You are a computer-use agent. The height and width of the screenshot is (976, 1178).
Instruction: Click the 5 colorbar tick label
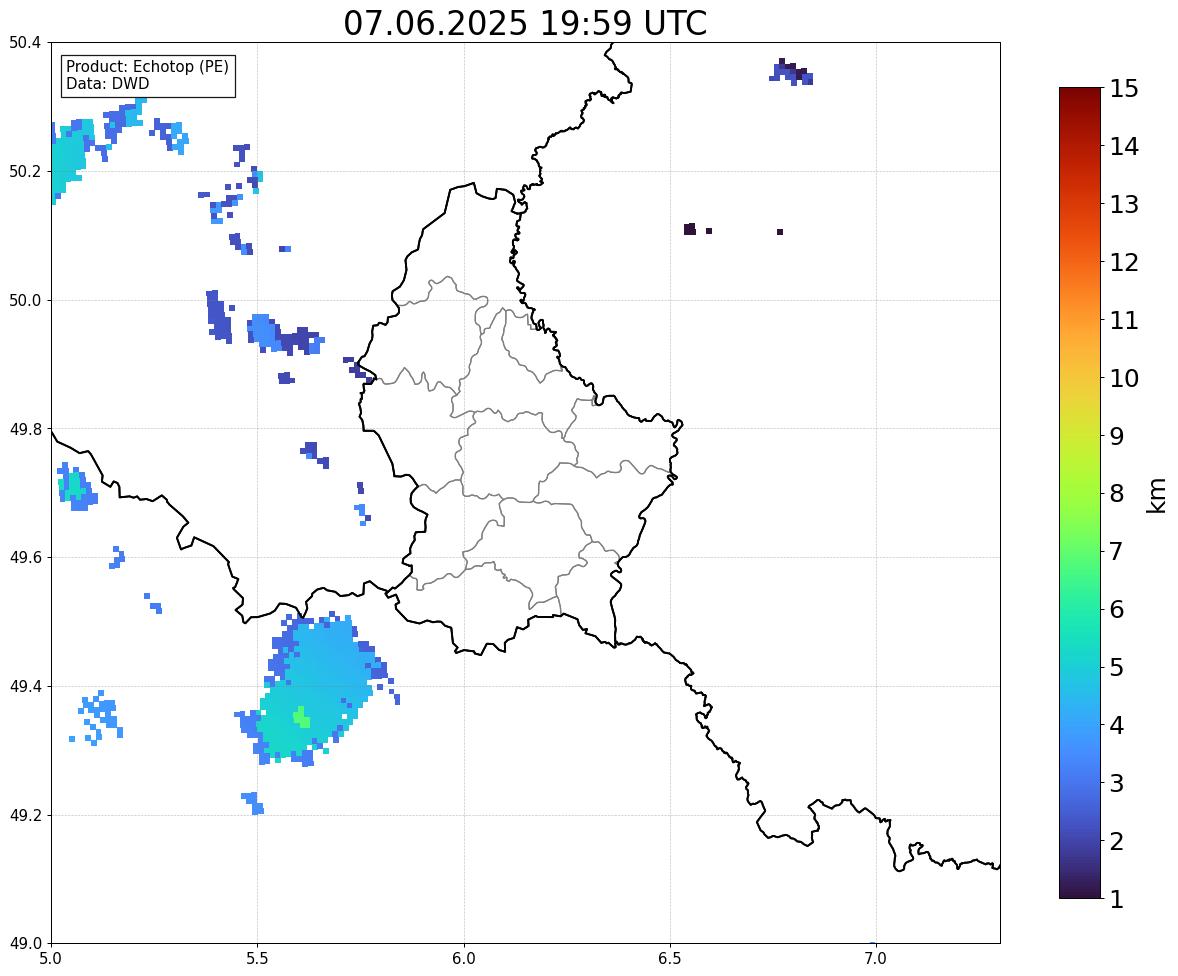tap(1116, 667)
